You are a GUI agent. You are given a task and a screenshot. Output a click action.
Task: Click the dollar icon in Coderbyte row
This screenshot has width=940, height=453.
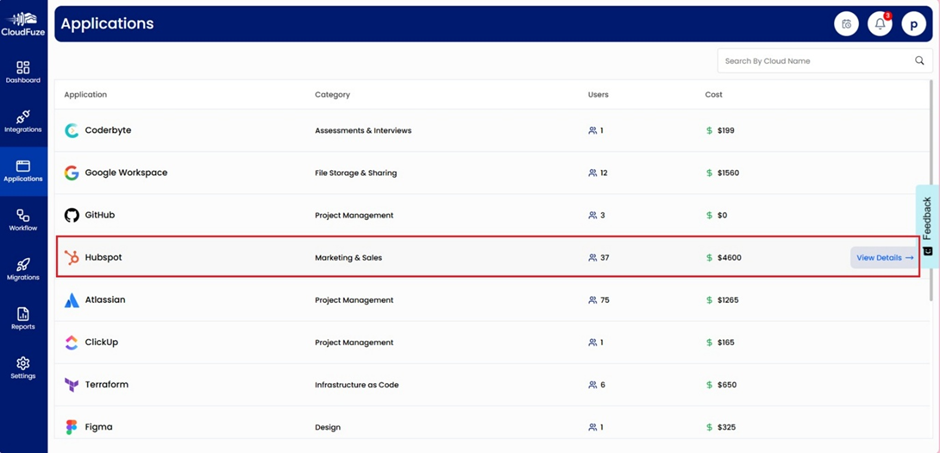(709, 131)
